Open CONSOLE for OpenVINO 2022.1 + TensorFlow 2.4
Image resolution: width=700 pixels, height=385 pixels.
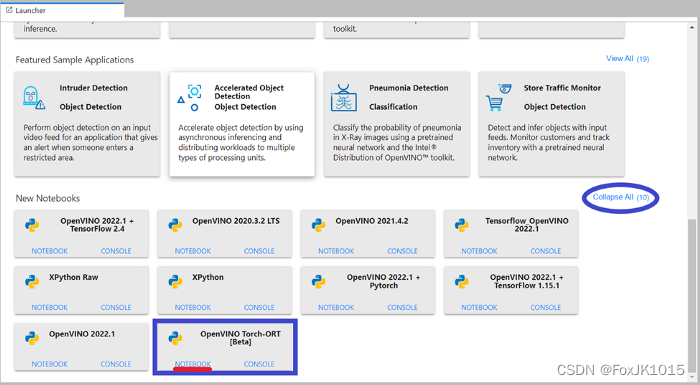point(116,251)
